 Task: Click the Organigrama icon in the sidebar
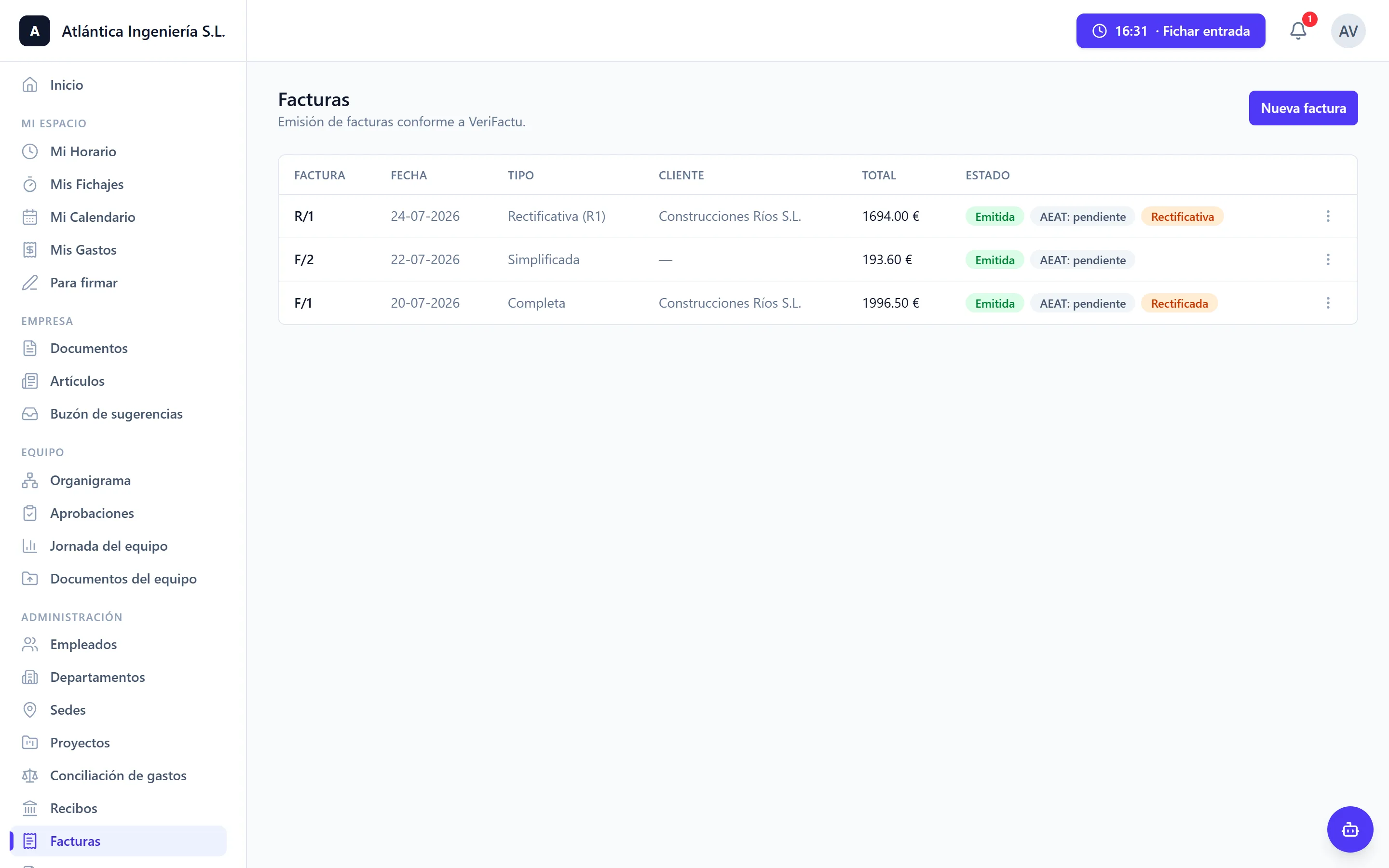pyautogui.click(x=30, y=480)
